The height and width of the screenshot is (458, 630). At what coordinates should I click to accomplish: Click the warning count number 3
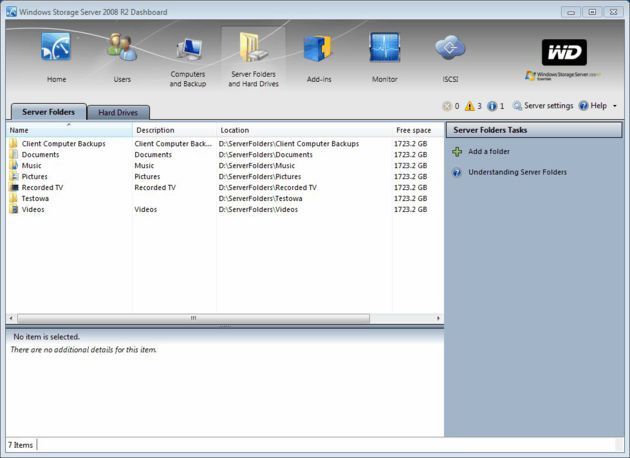(479, 106)
